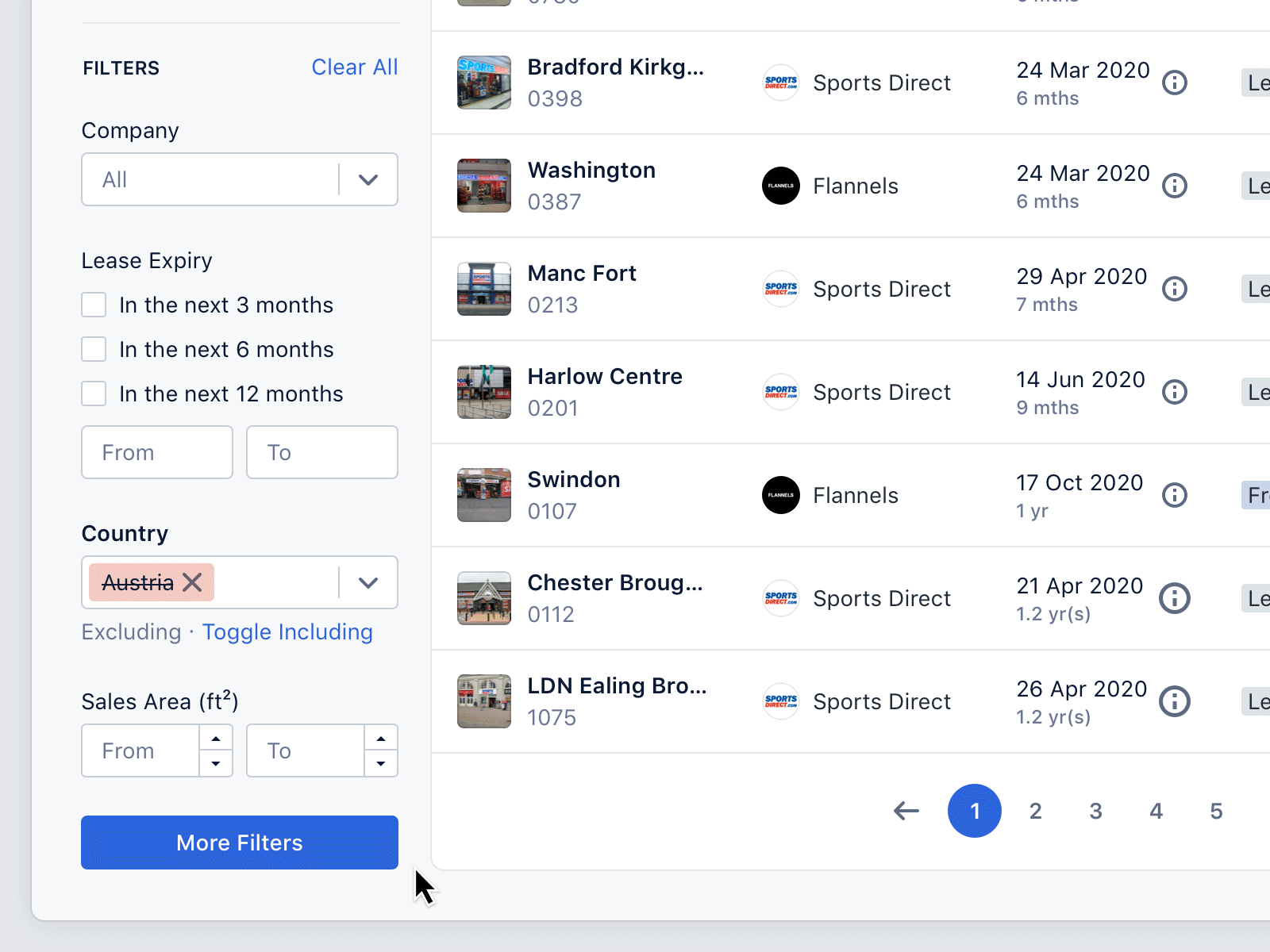
Task: Click info icon for Chester Broughton row
Action: [1174, 598]
